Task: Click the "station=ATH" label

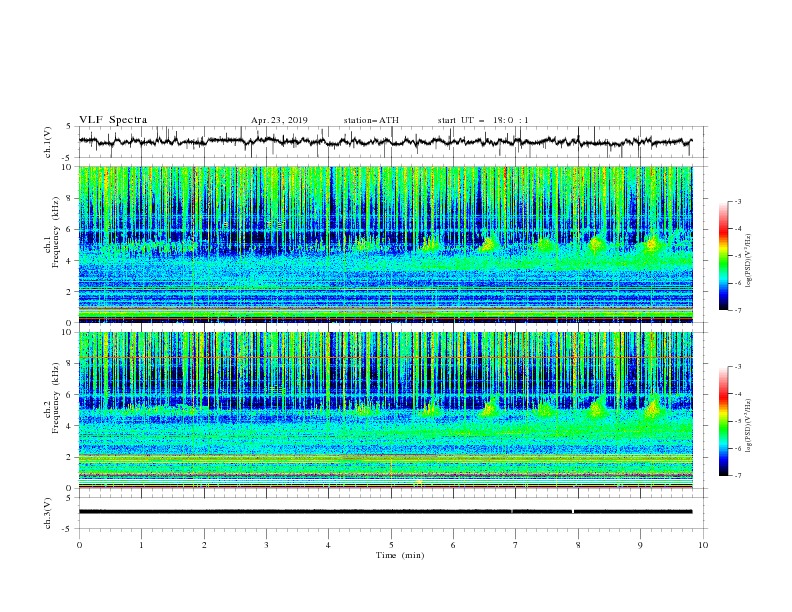Action: 371,120
